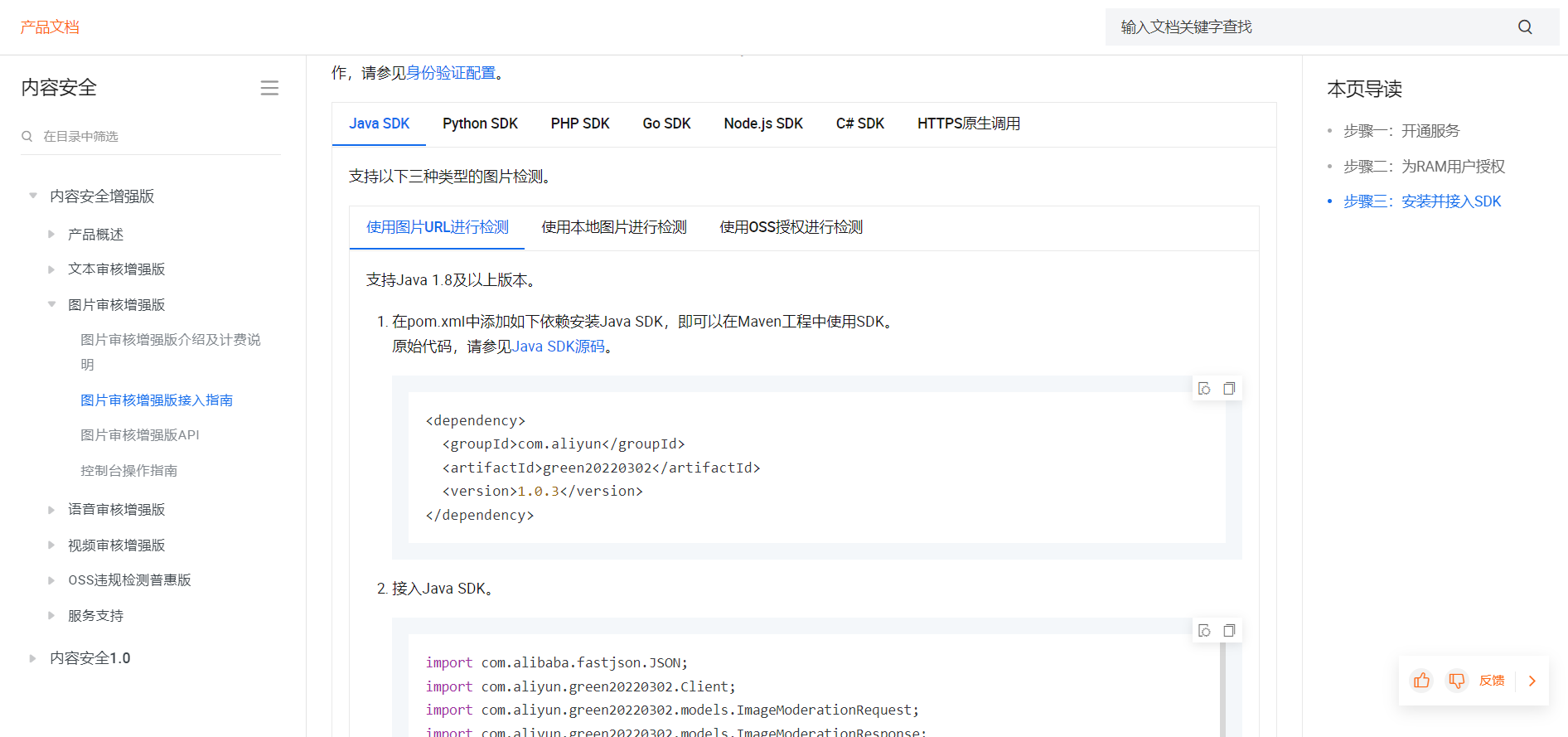Click the green20220302 artifactId line
The image size is (1568, 737).
click(602, 468)
